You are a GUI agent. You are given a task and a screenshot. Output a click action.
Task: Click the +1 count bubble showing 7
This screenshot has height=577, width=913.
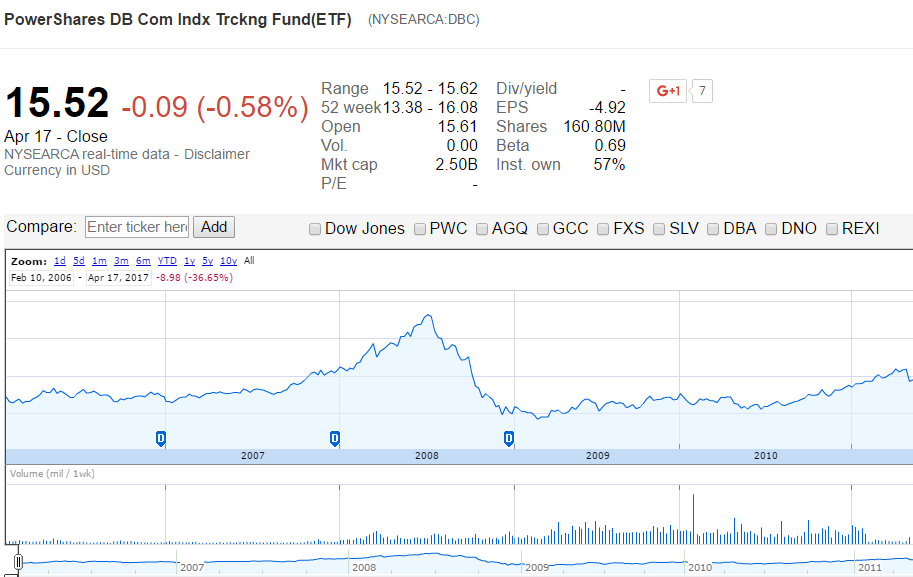pos(703,91)
